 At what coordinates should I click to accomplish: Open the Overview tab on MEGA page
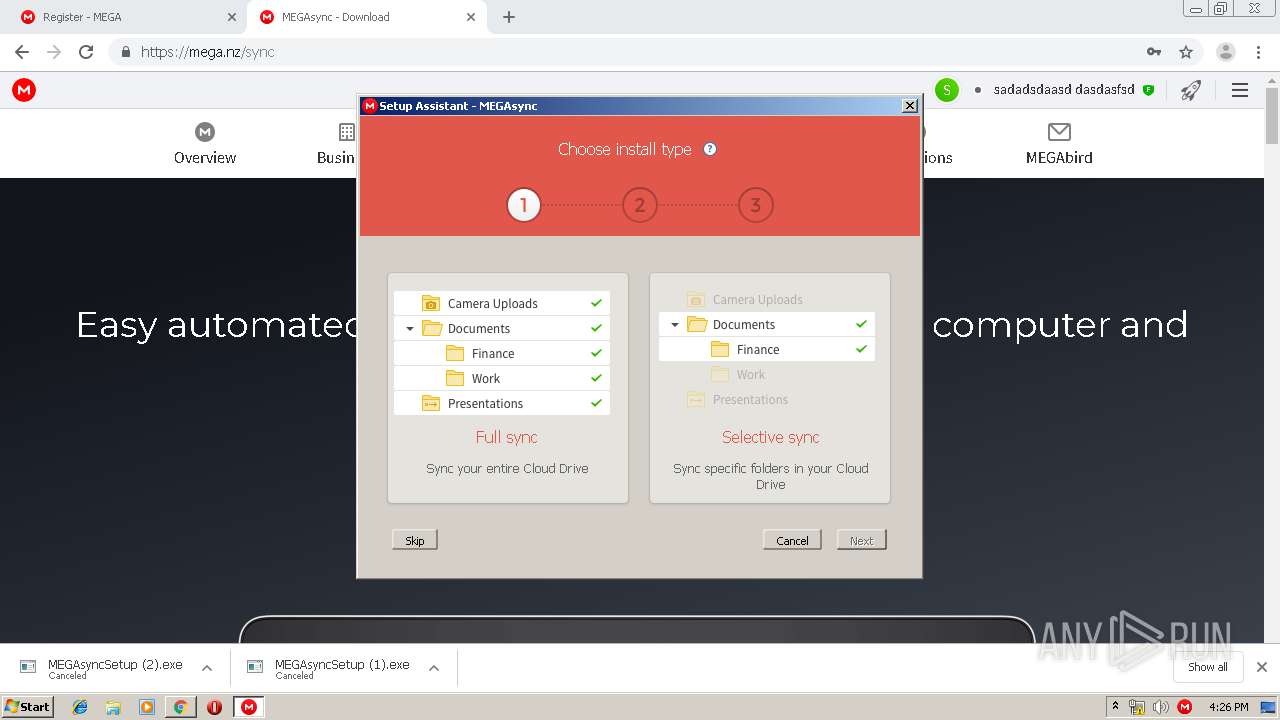click(205, 144)
